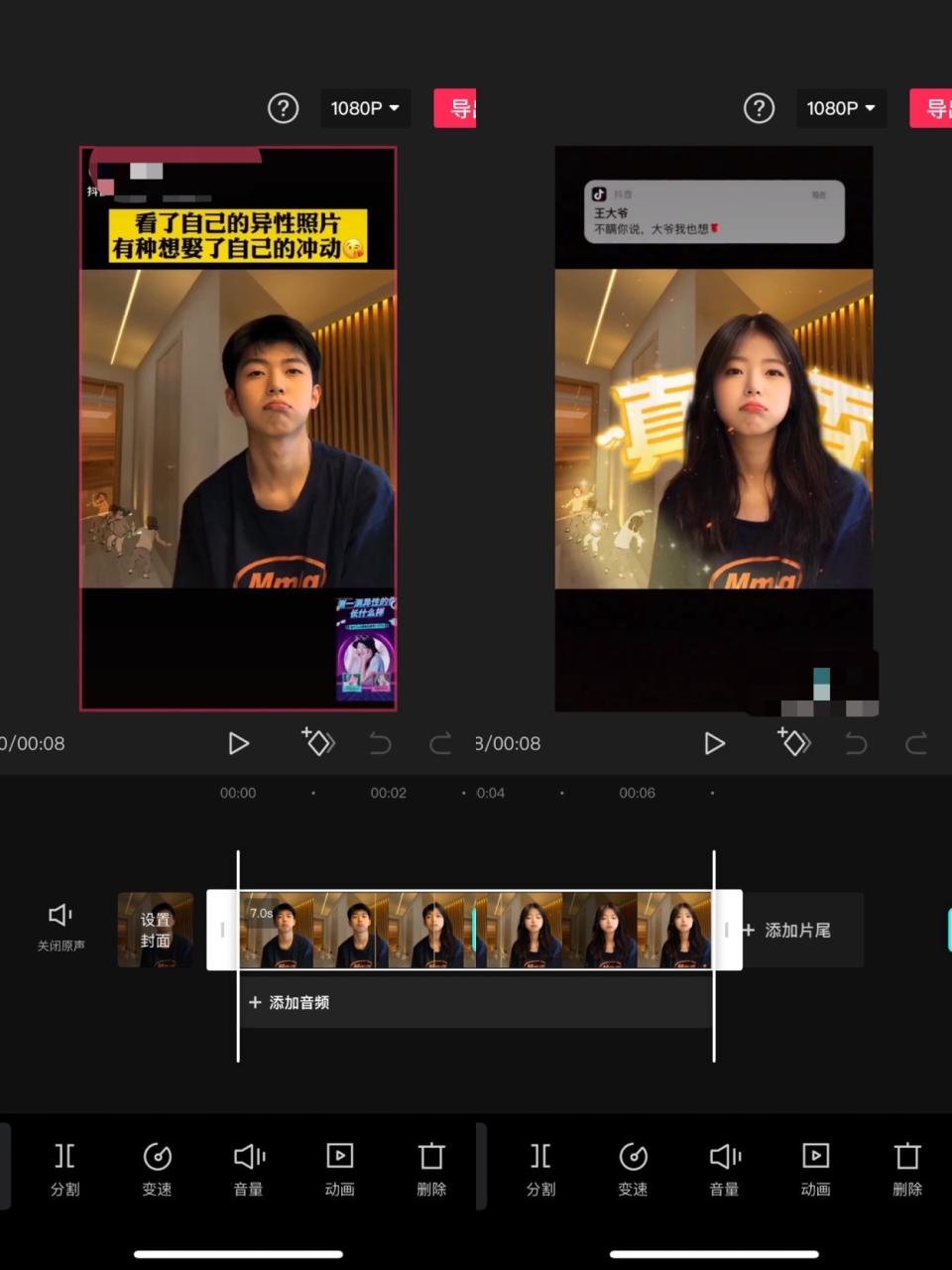Open help icon in right editor
952x1270 pixels.
(759, 108)
